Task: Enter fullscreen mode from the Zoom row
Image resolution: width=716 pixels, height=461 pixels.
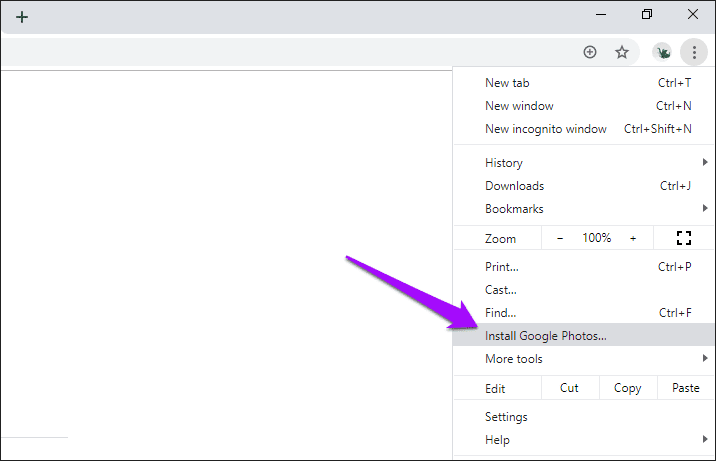Action: pos(684,238)
